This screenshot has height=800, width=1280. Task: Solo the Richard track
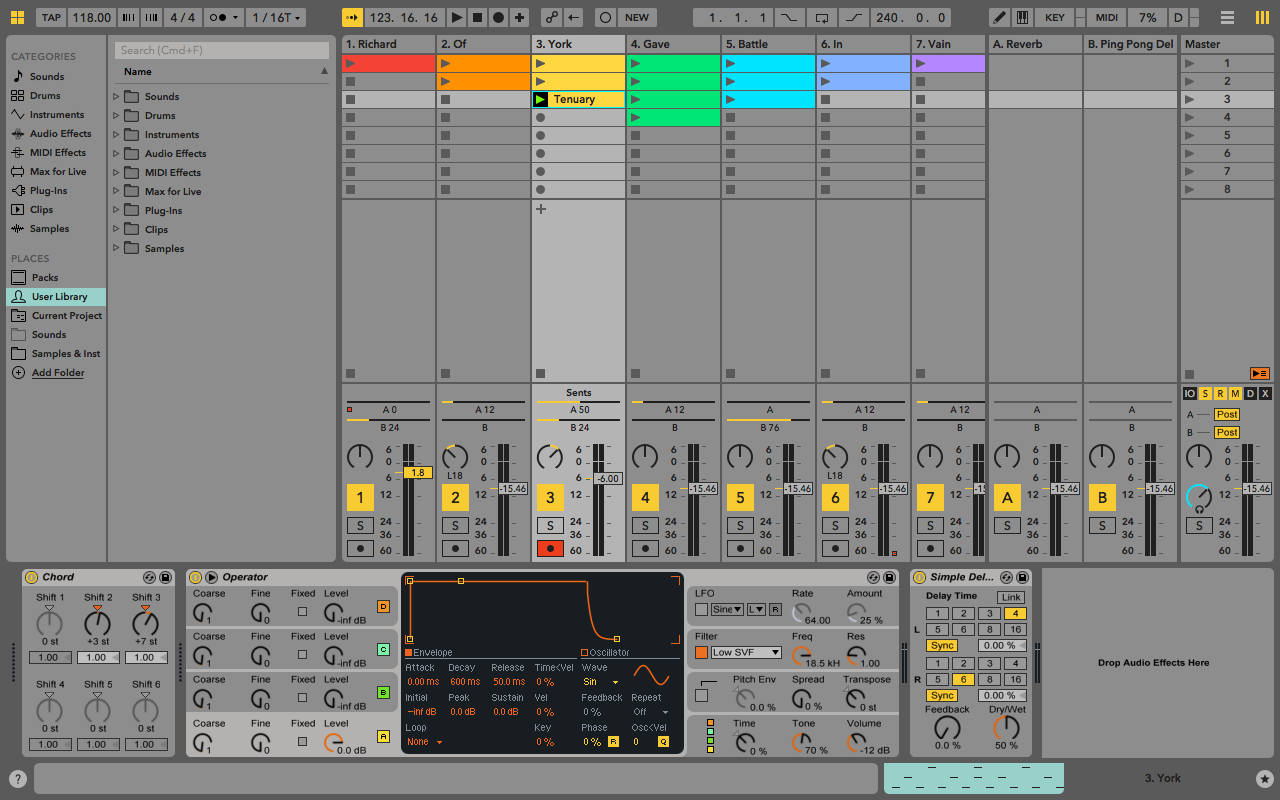(360, 526)
